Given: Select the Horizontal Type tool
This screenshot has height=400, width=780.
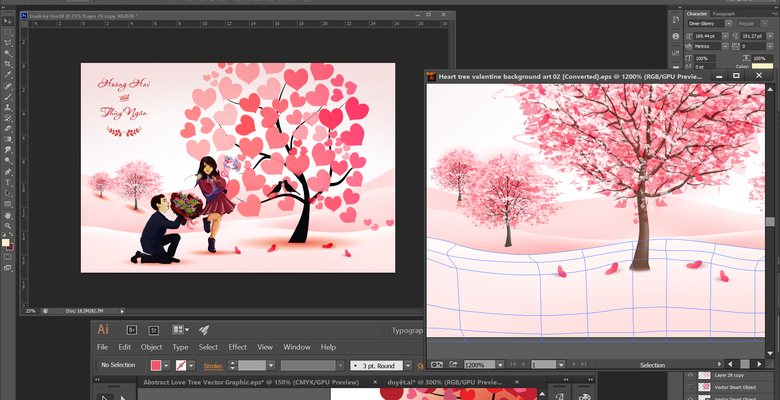Looking at the screenshot, I should pyautogui.click(x=8, y=183).
